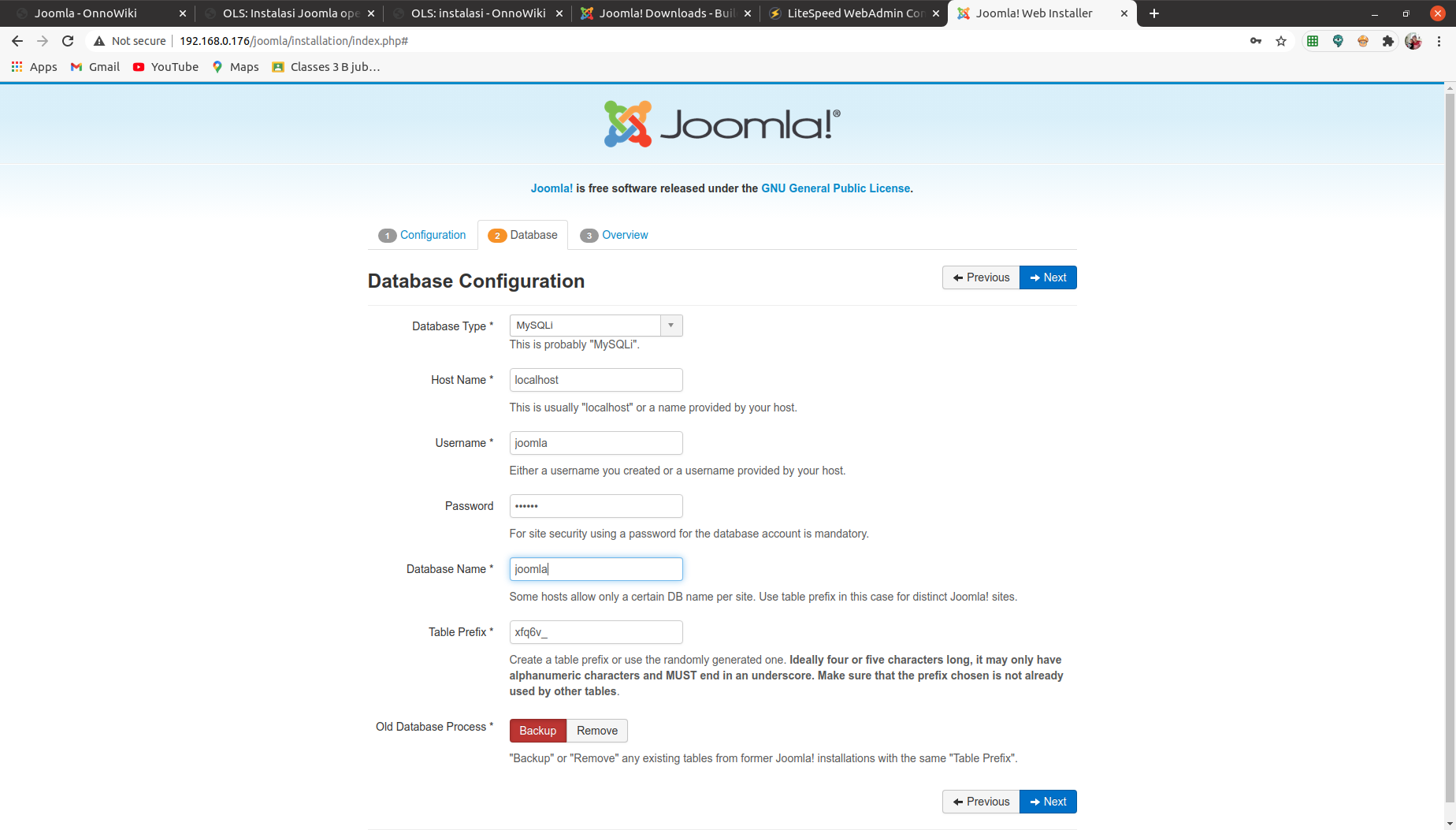Click the green spreadsheet extension icon

pos(1313,41)
